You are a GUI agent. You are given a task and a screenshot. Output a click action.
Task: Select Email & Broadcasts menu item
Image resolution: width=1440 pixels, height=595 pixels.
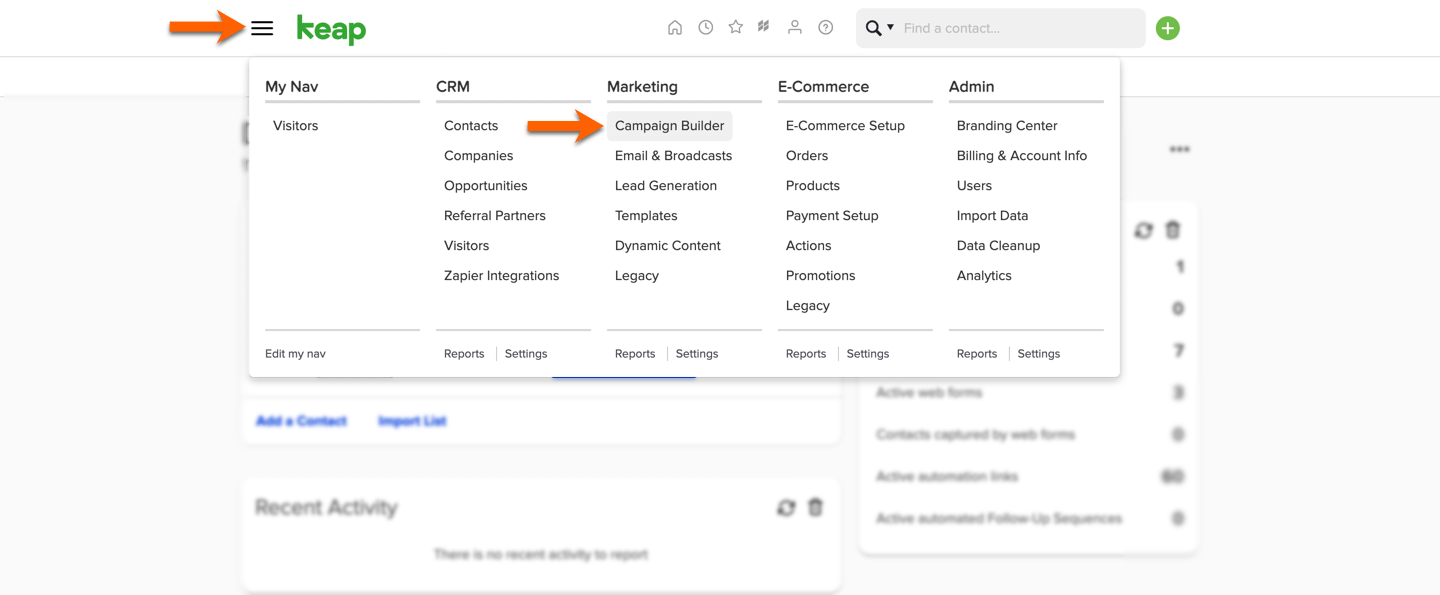673,156
